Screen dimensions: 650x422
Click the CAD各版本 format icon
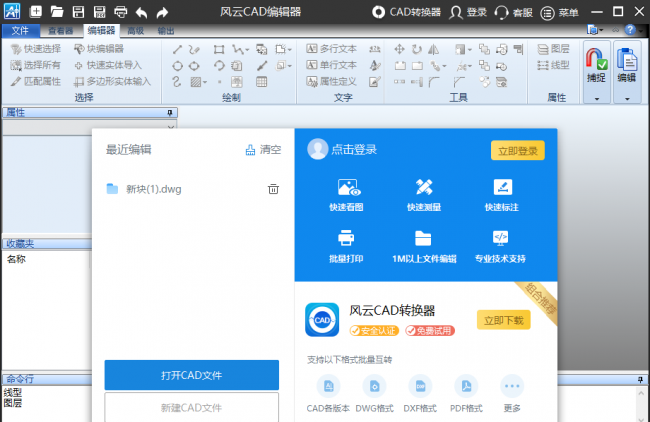(x=328, y=386)
